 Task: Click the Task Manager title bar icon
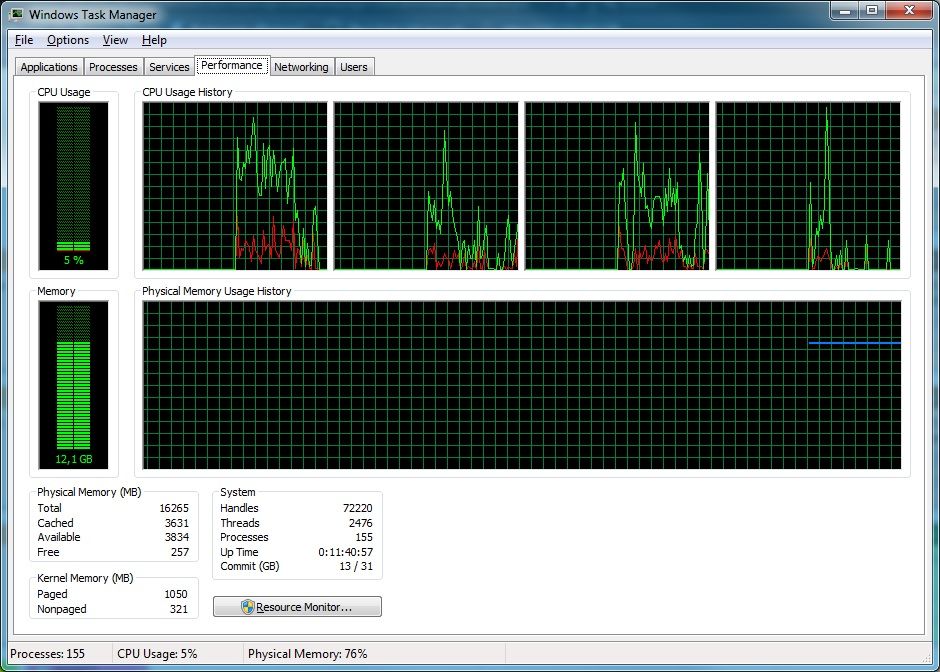point(16,13)
